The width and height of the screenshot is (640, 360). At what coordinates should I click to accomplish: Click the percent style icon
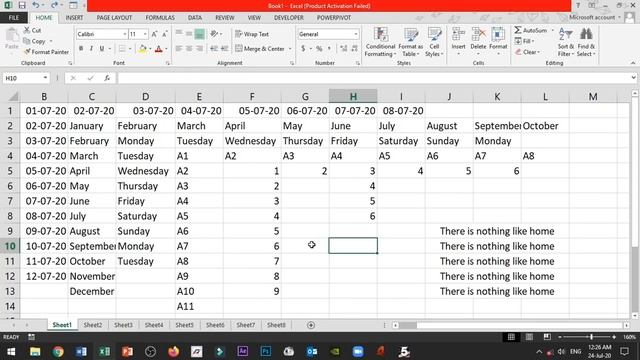(x=319, y=49)
